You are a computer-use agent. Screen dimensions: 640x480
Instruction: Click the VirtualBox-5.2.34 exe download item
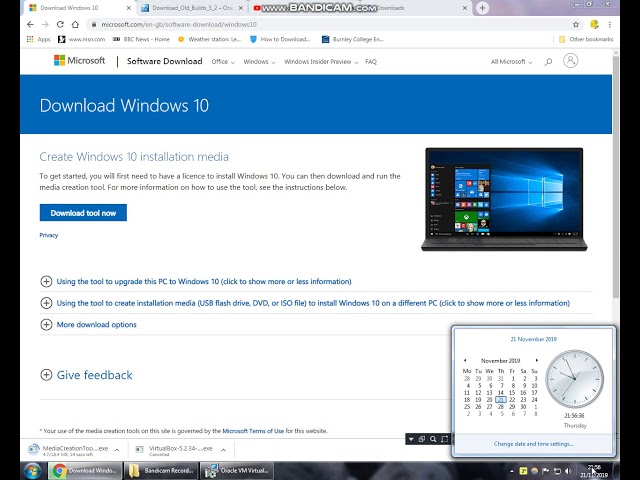click(174, 450)
